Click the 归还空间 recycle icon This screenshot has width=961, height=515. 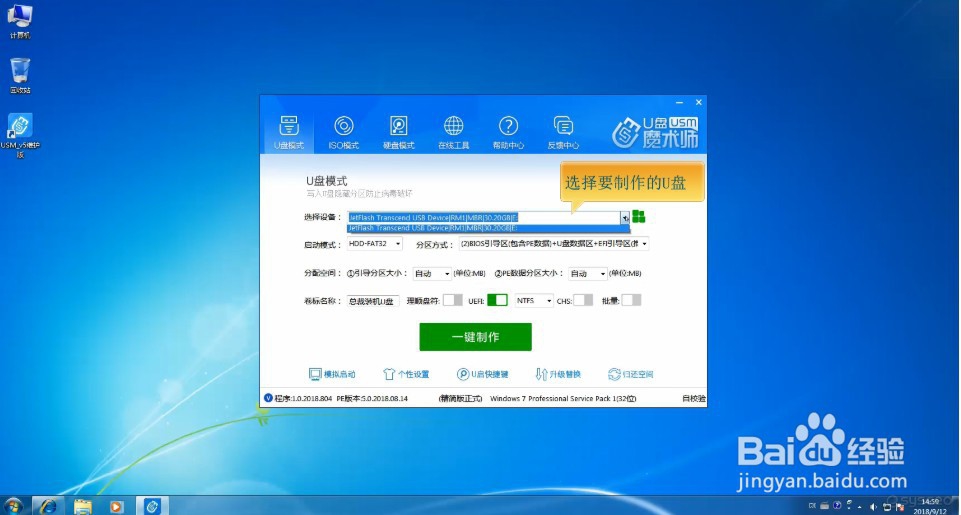coord(614,375)
